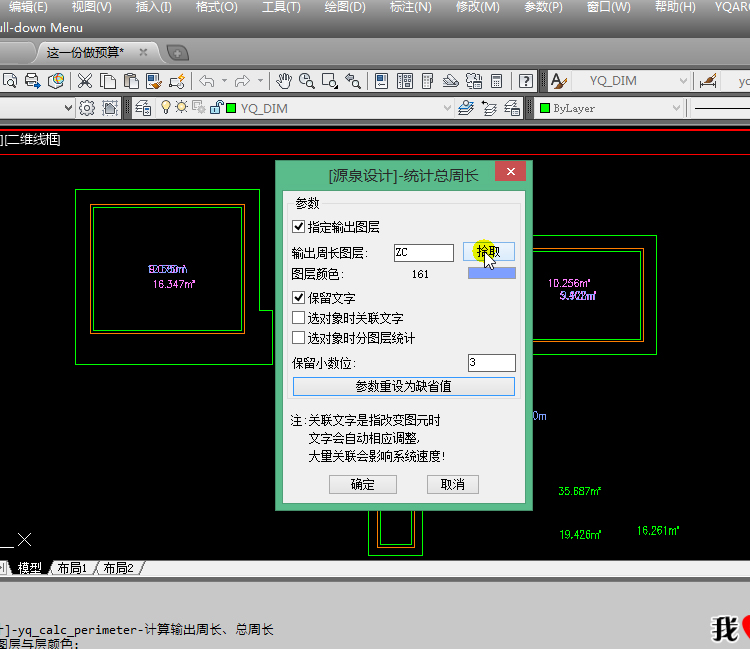Click the workspace settings gear icon

(87, 108)
